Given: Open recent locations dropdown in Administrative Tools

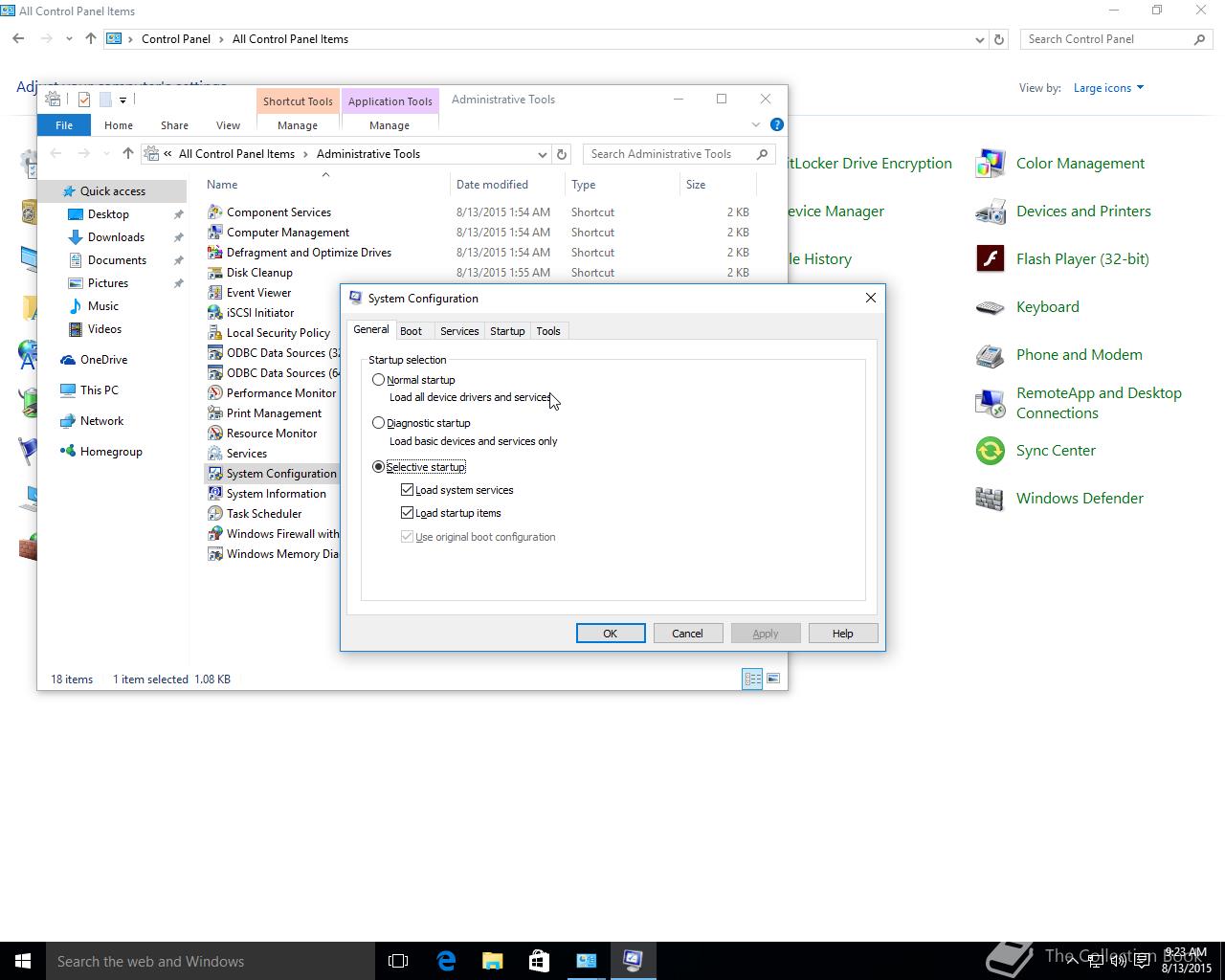Looking at the screenshot, I should pos(105,154).
